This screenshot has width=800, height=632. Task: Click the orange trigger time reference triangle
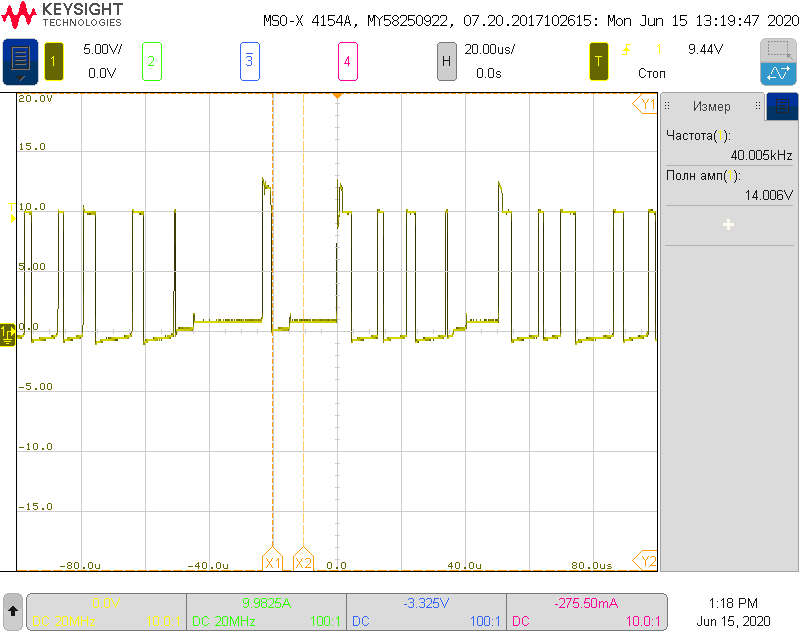pos(337,96)
